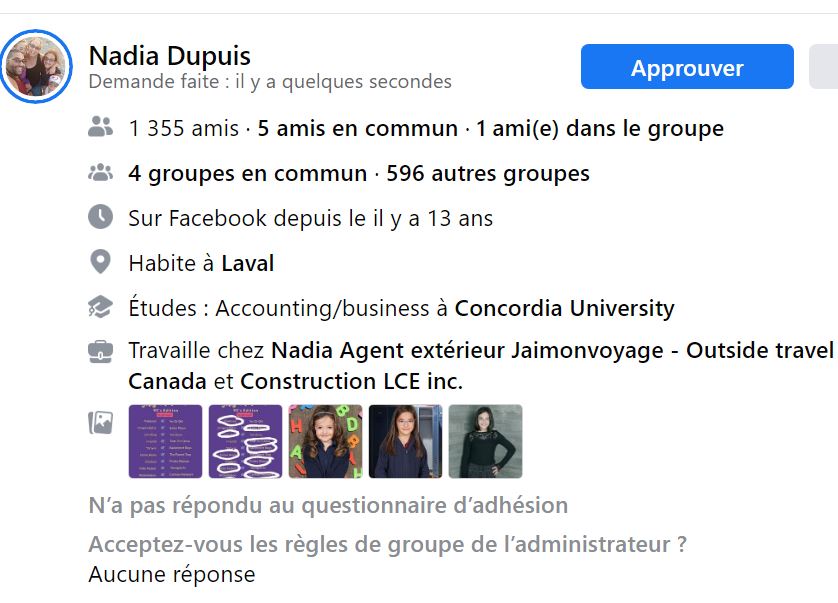Click the friends icon beside 1 355 amis
Image resolution: width=838 pixels, height=603 pixels.
[100, 128]
